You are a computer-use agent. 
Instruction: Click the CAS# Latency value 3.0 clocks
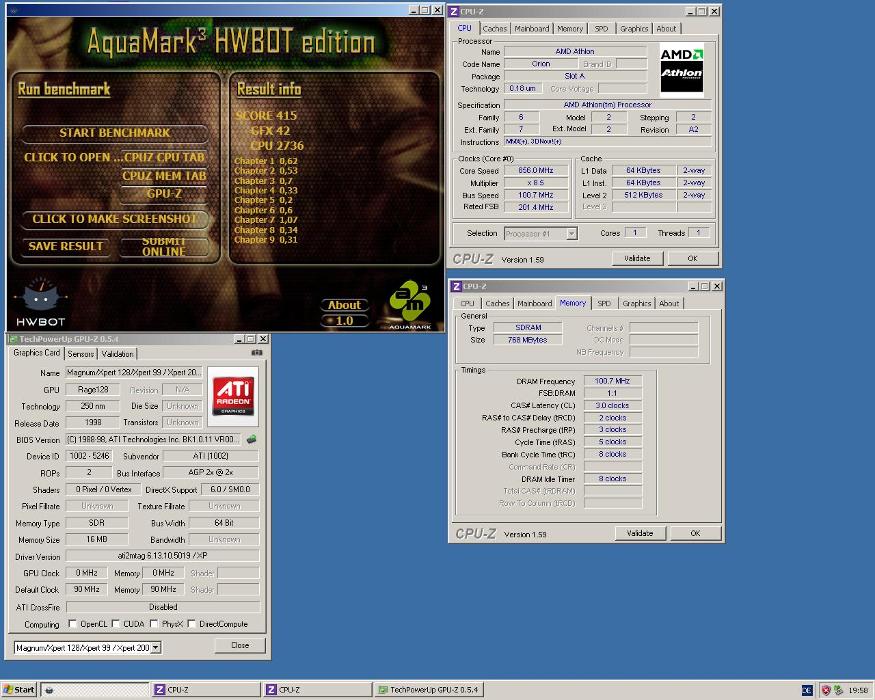coord(612,406)
